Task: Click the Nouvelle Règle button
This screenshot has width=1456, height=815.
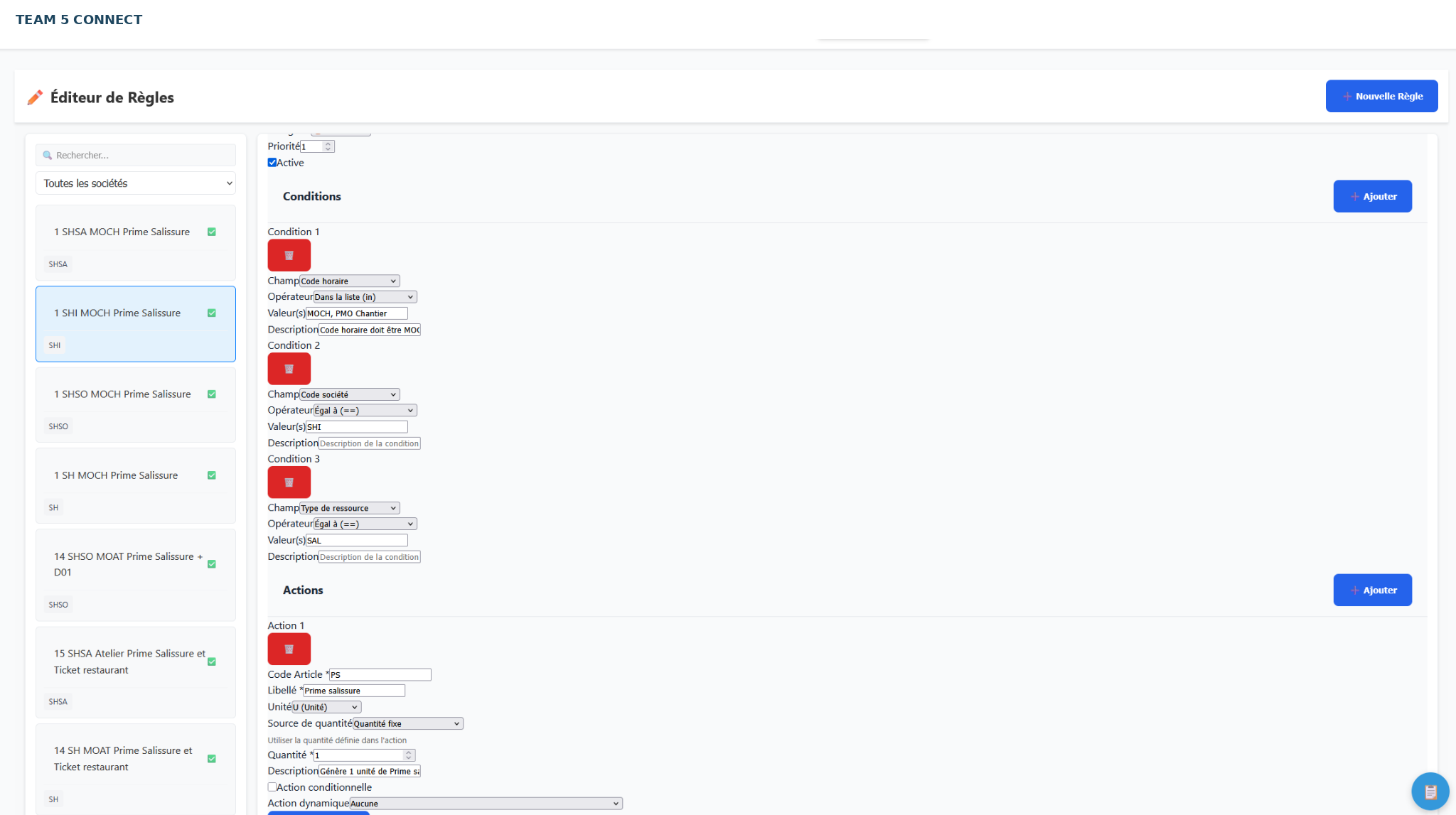Action: (1381, 96)
